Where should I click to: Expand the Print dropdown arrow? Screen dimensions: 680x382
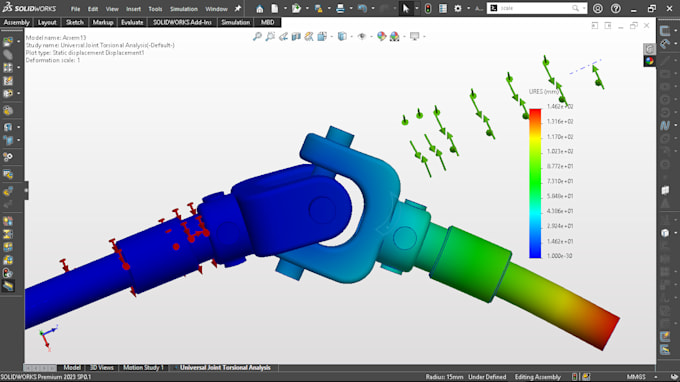pos(351,9)
